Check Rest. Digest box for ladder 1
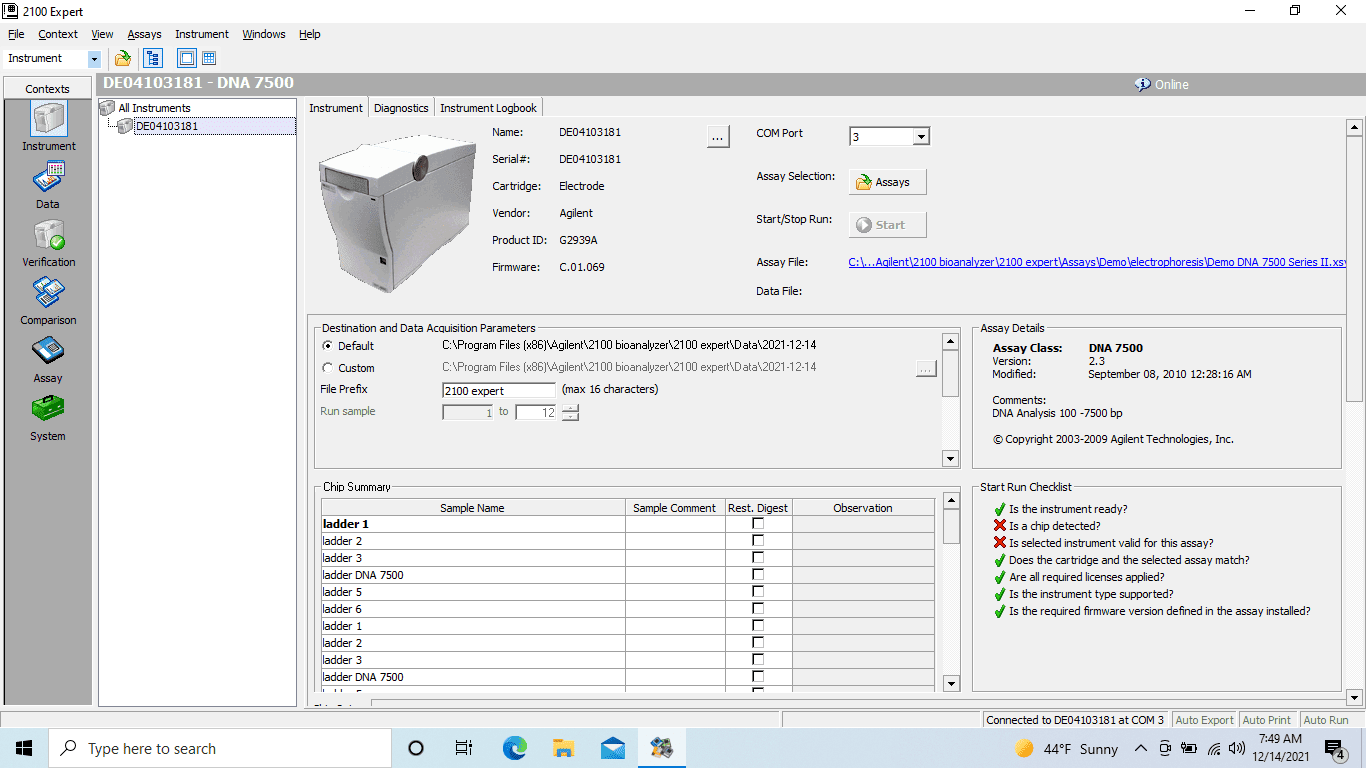The image size is (1366, 768). point(758,524)
